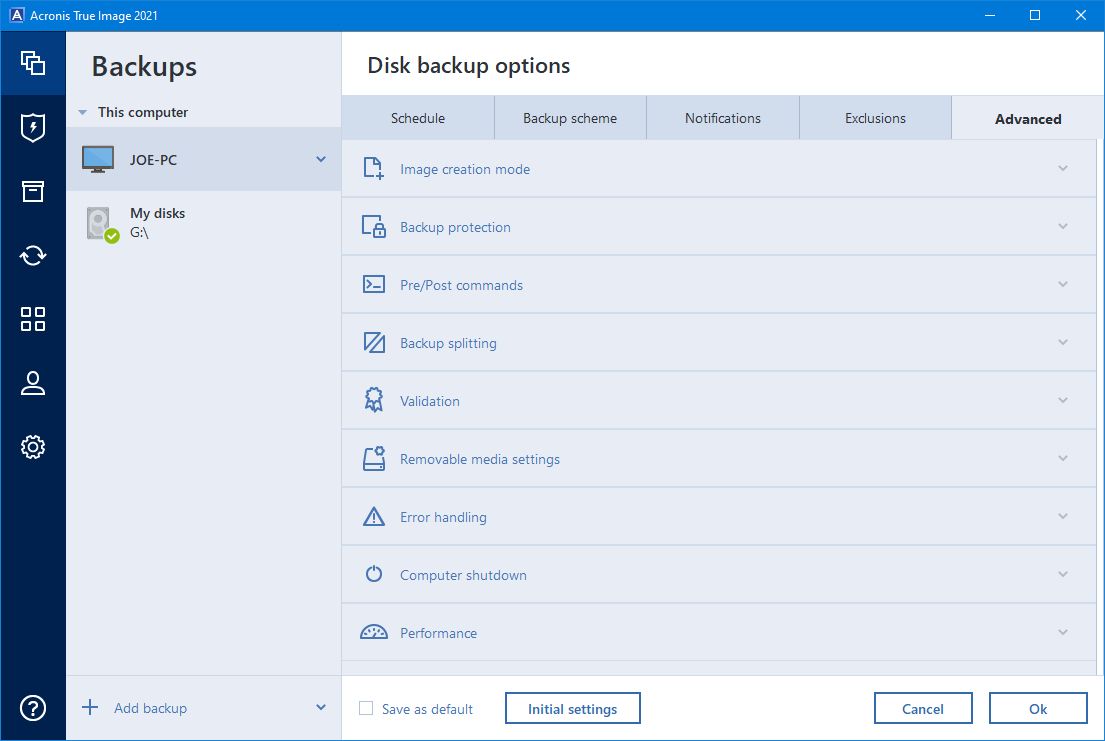Expand the Removable media settings chevron
Screen dimensions: 1105x741
pyautogui.click(x=1063, y=458)
